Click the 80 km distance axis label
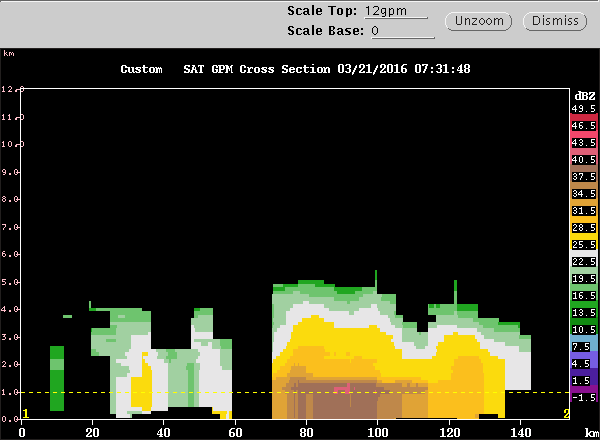 pos(306,433)
